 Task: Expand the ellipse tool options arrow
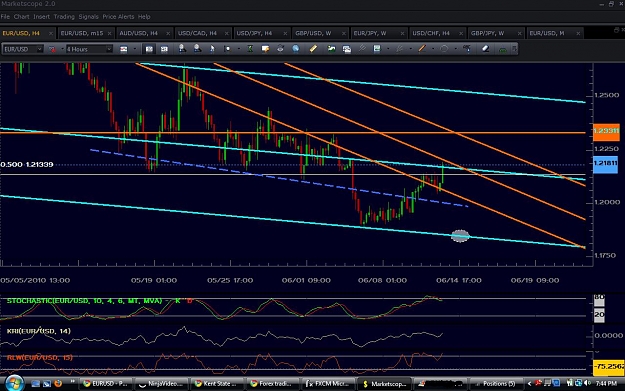[x=456, y=49]
